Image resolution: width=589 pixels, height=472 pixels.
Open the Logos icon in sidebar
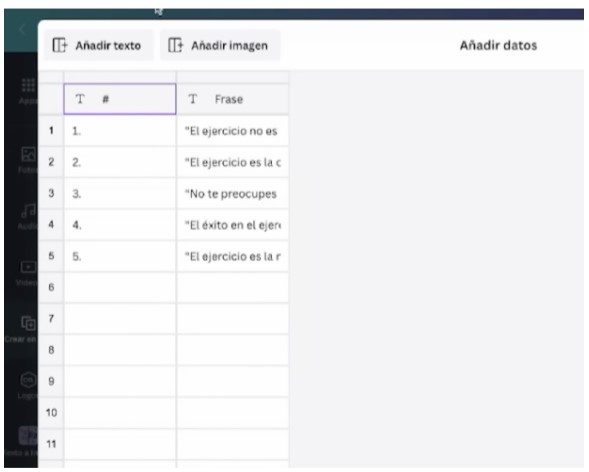[x=28, y=380]
